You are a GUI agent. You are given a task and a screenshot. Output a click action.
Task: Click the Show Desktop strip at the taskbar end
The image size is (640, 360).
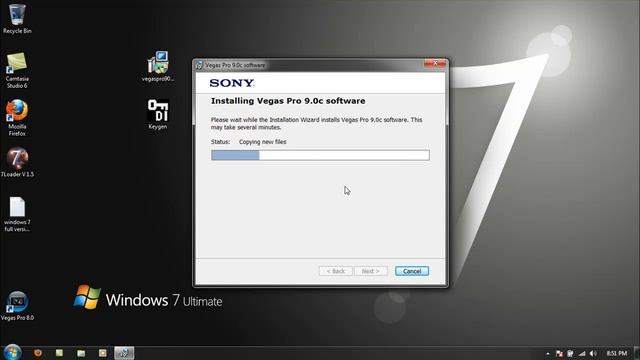coord(637,353)
